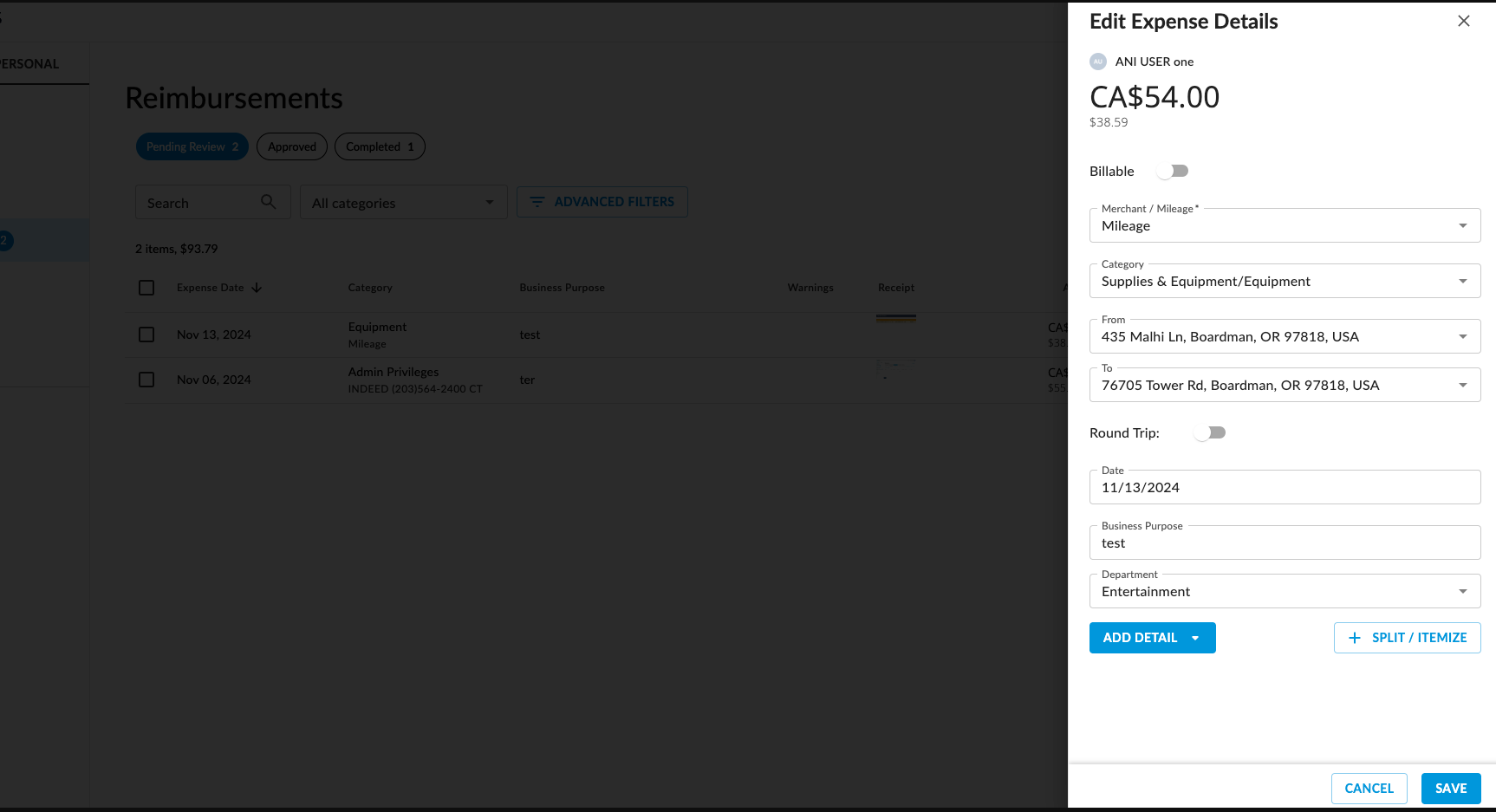Click the CANCEL button
1496x812 pixels.
point(1369,788)
